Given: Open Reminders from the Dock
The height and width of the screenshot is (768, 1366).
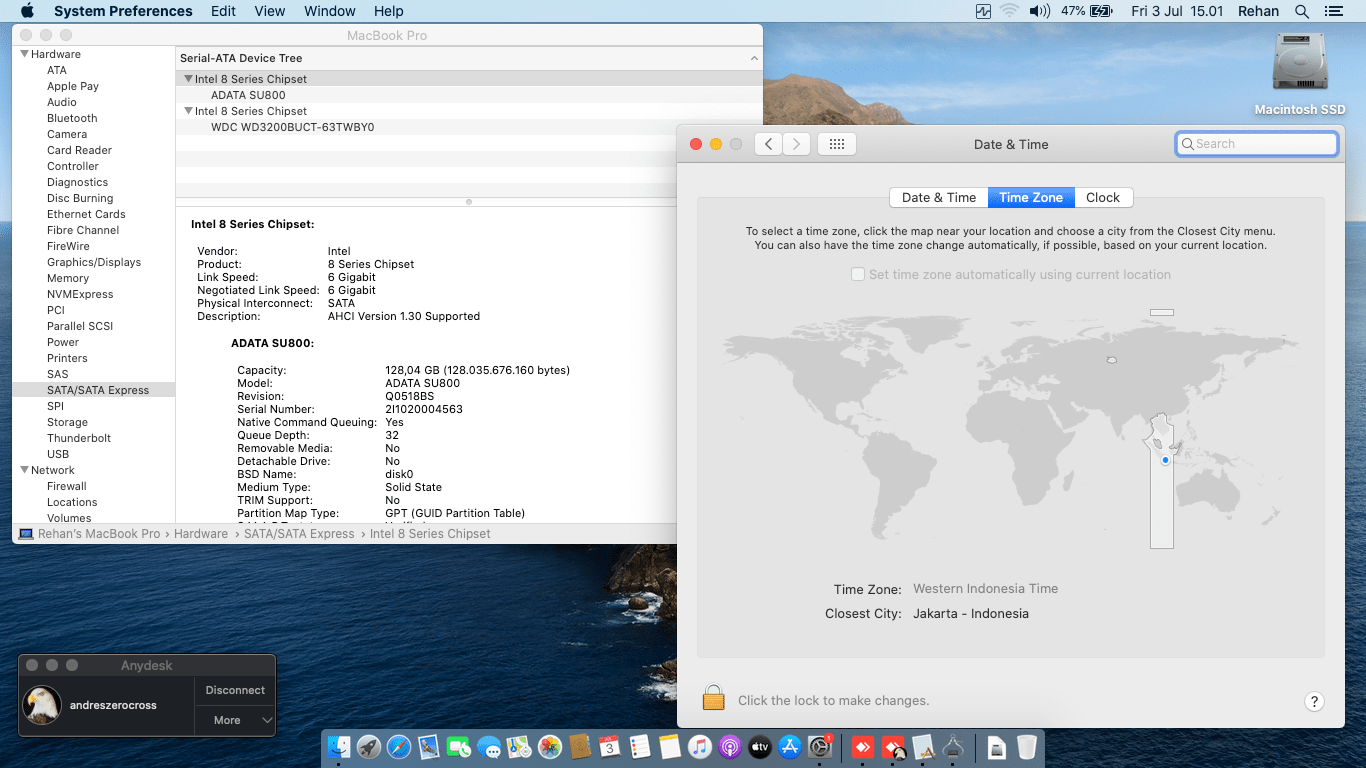Looking at the screenshot, I should pyautogui.click(x=640, y=746).
